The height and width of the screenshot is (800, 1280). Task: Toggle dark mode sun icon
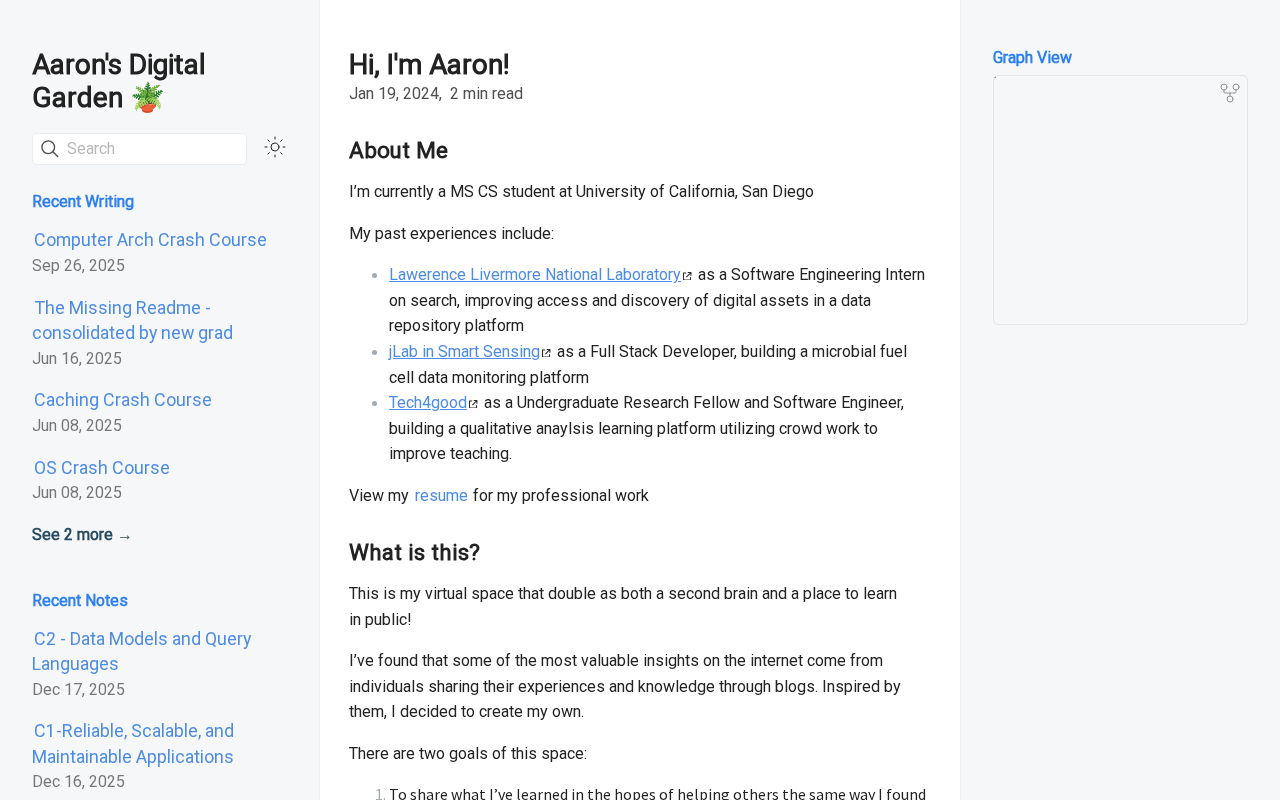point(275,148)
